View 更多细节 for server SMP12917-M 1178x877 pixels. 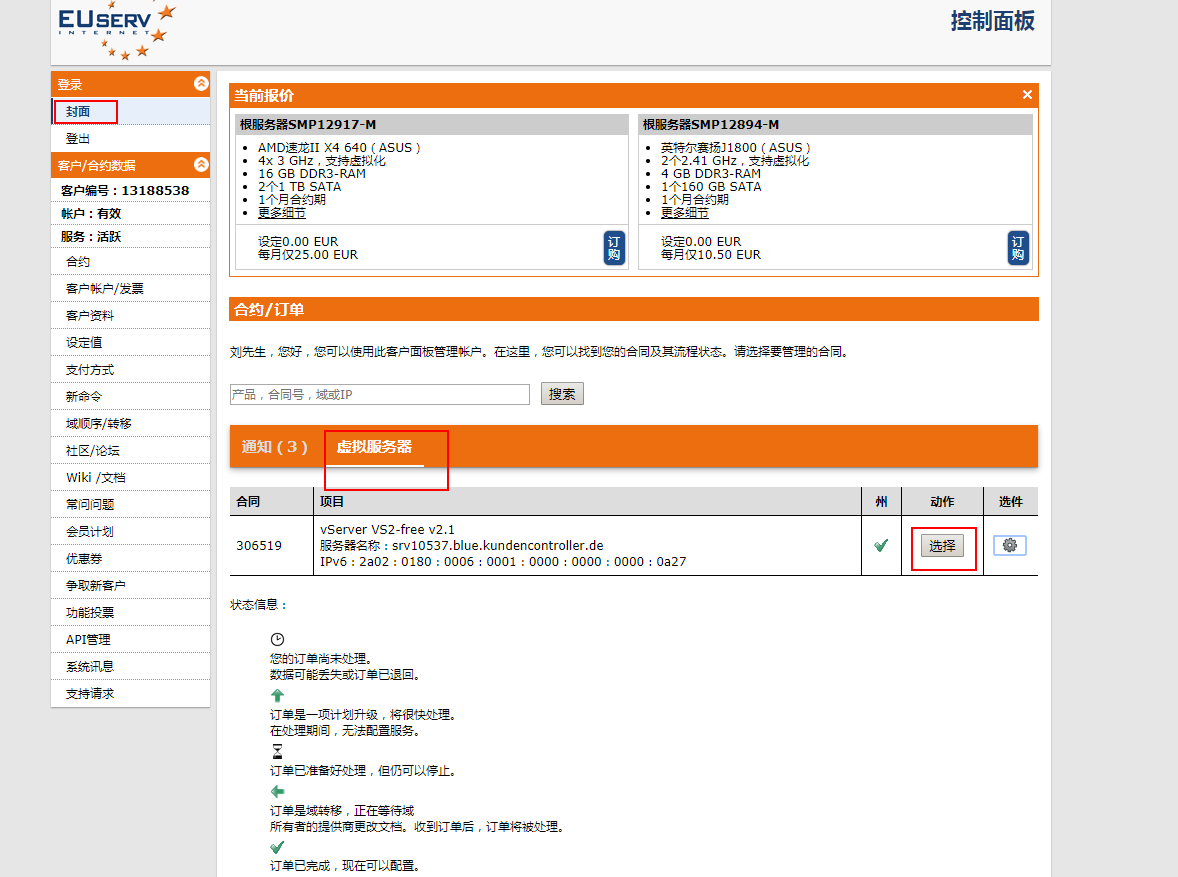click(x=282, y=213)
